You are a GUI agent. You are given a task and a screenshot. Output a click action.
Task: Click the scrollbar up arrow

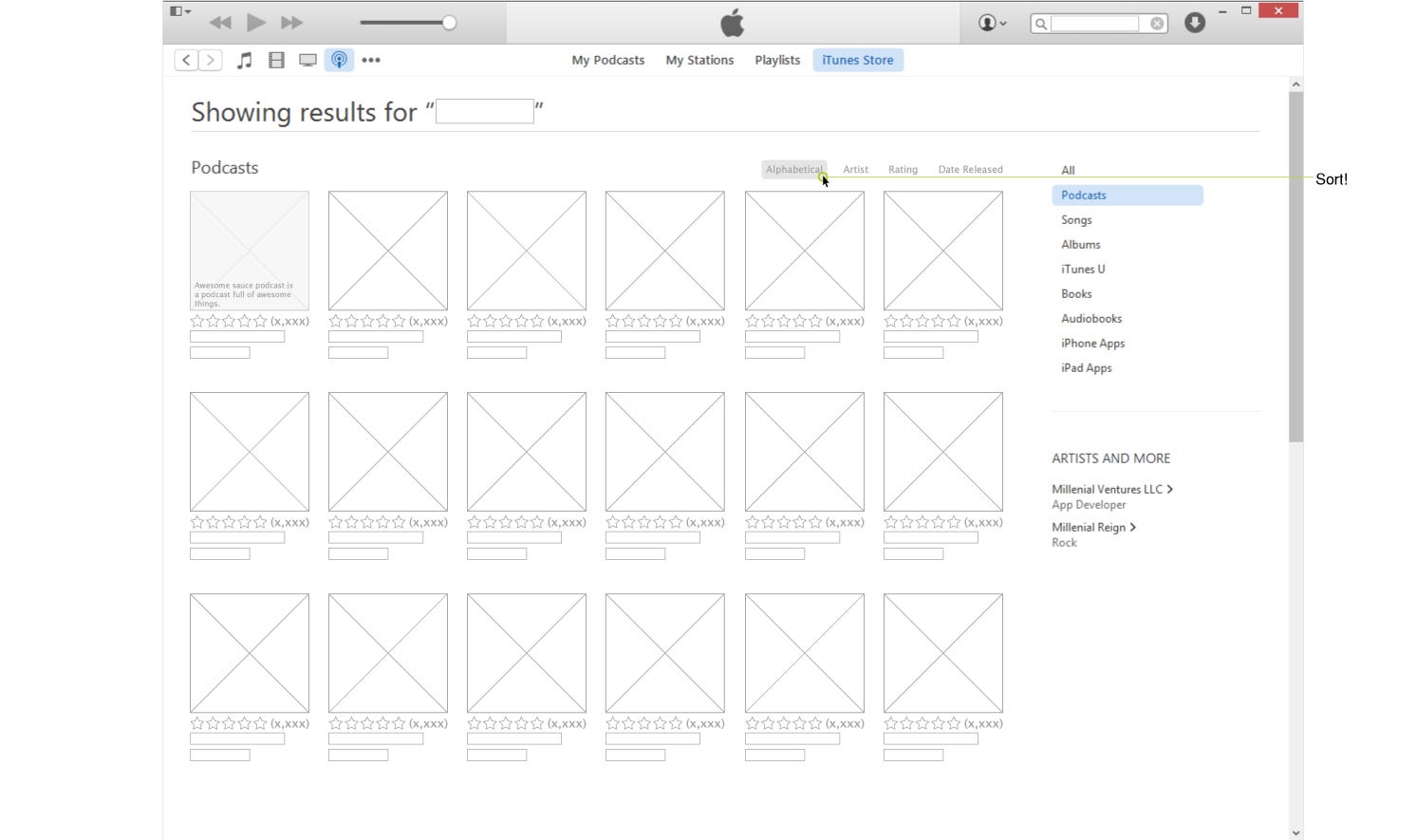coord(1295,84)
